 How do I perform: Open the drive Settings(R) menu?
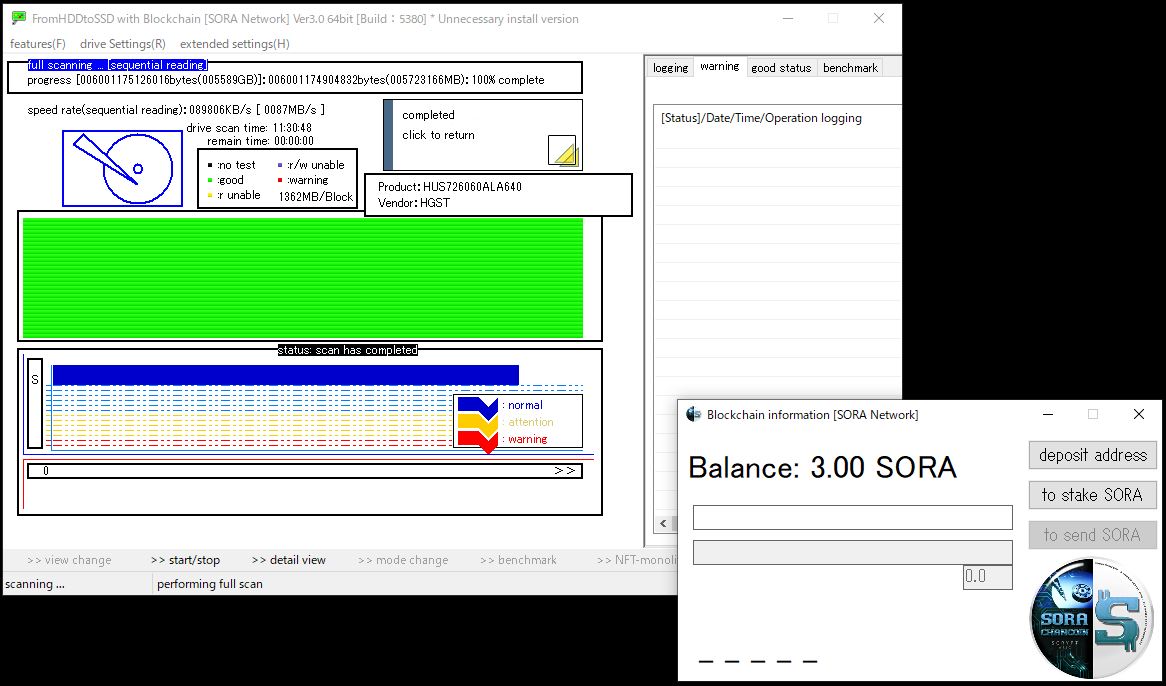coord(123,44)
